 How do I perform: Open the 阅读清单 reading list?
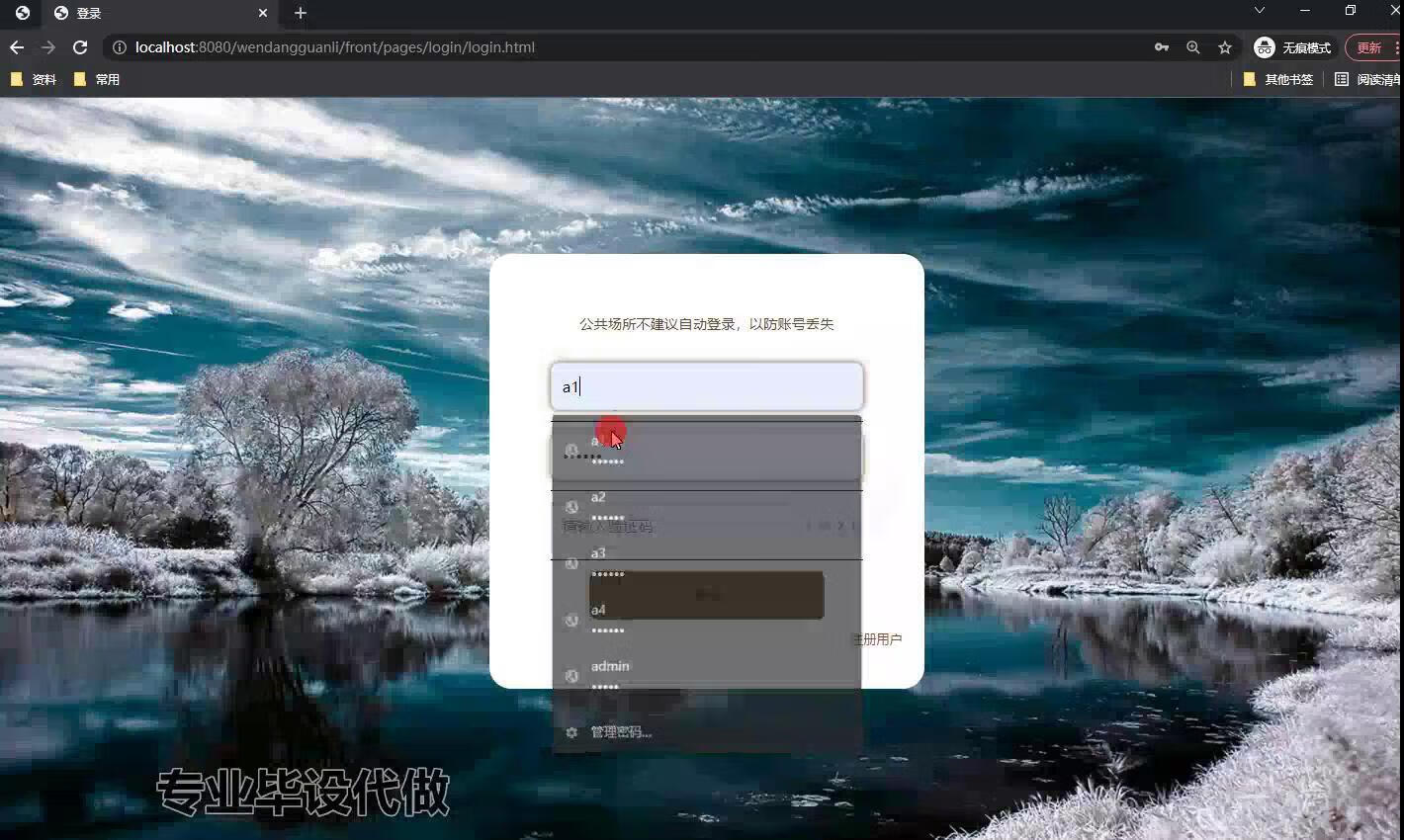(1368, 79)
